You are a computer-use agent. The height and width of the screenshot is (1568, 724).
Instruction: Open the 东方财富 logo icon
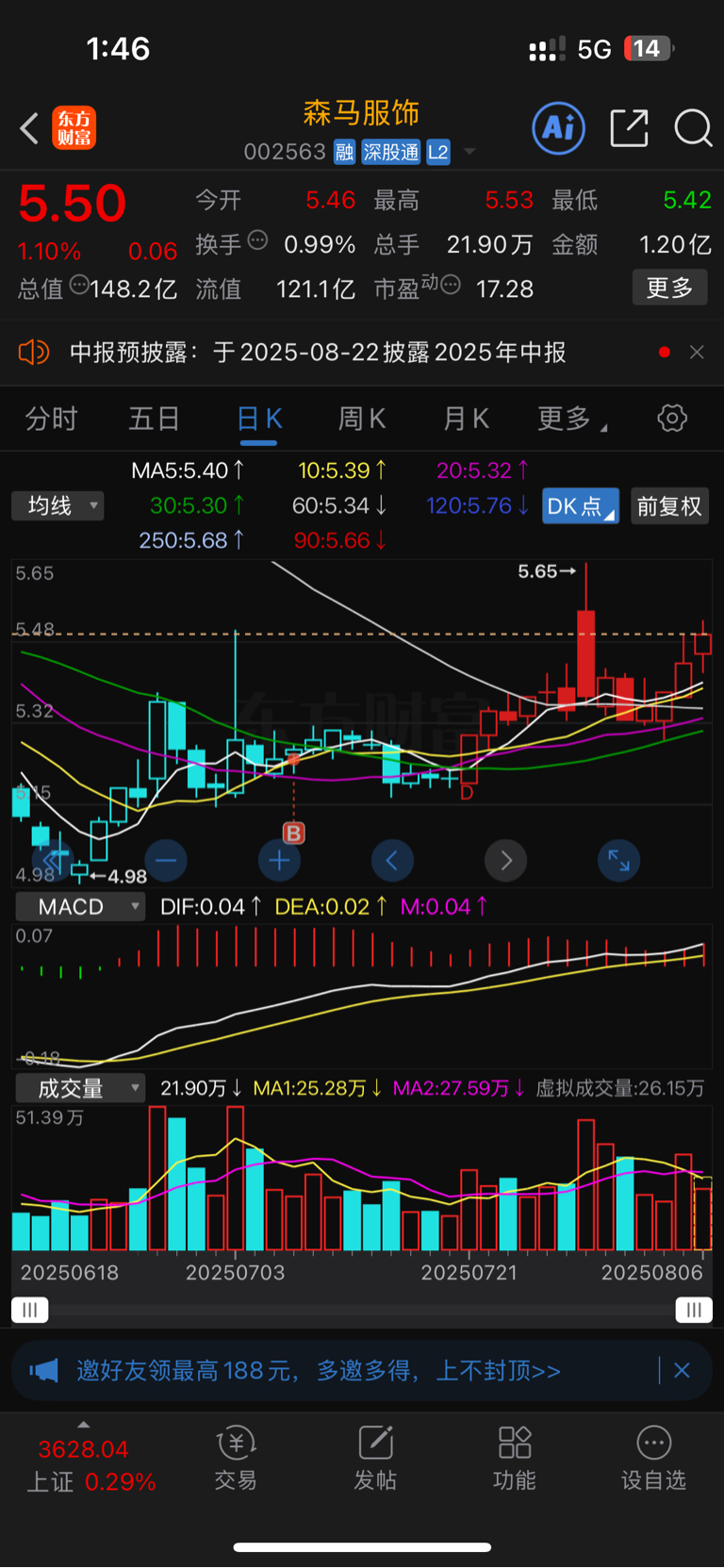[x=74, y=128]
